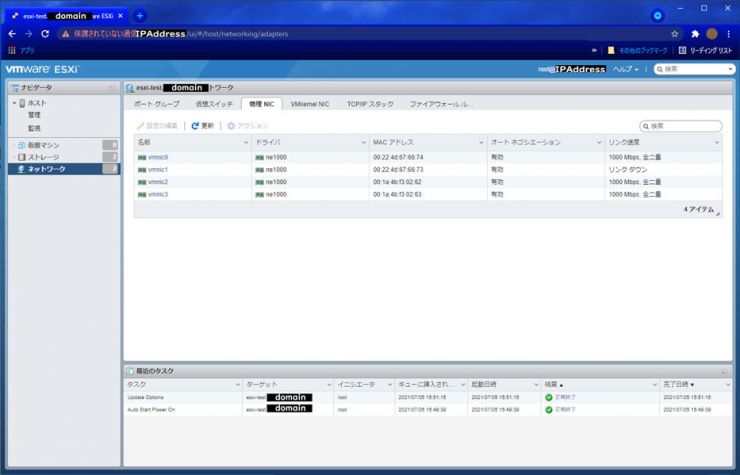Click the 設定の編集 pencil button
This screenshot has height=475, width=740.
click(157, 126)
